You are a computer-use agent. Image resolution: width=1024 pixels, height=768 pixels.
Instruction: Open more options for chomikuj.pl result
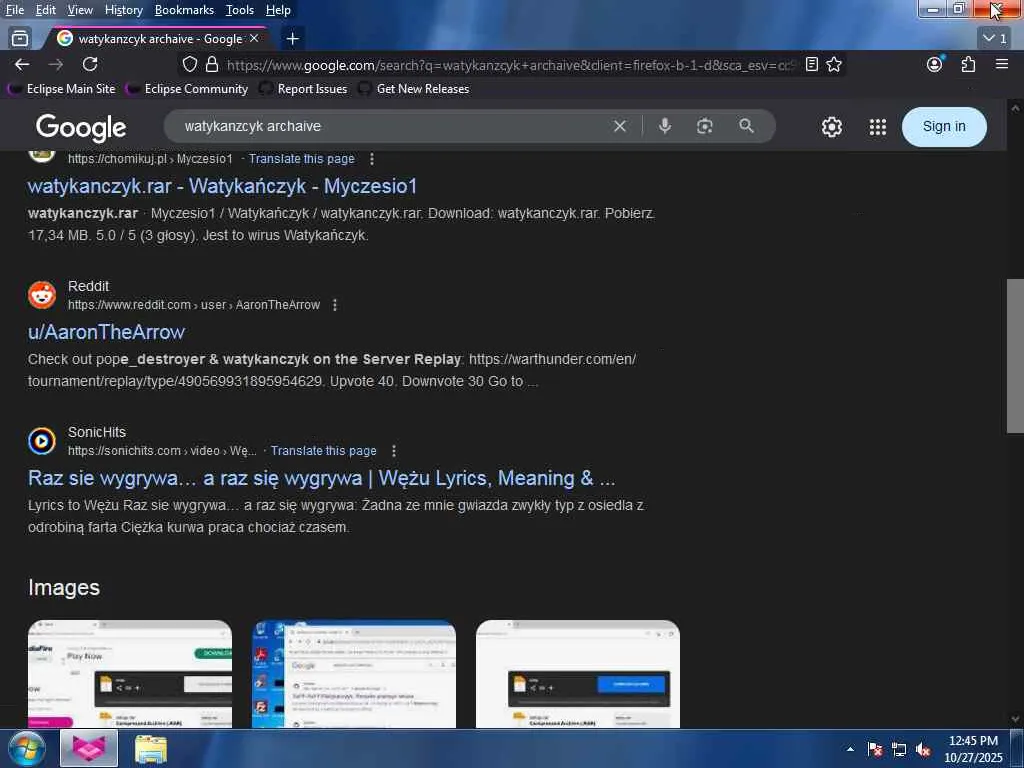point(372,159)
